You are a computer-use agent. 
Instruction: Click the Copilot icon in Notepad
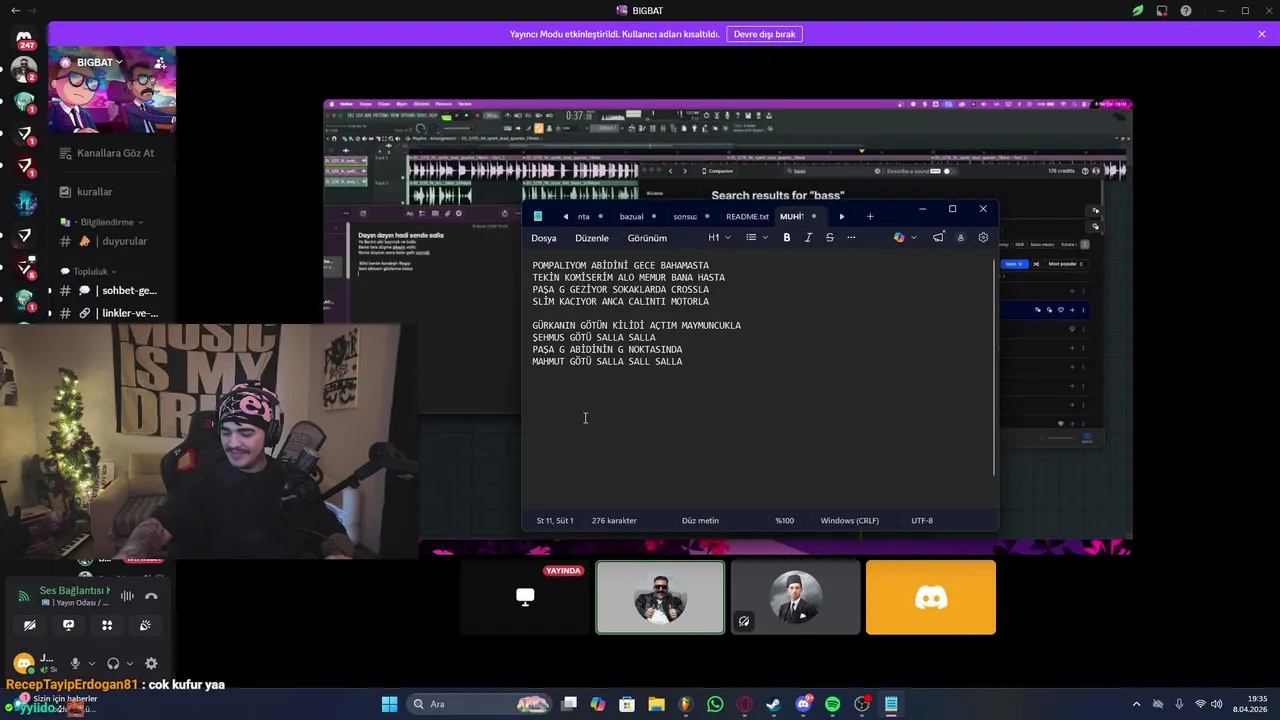[899, 238]
